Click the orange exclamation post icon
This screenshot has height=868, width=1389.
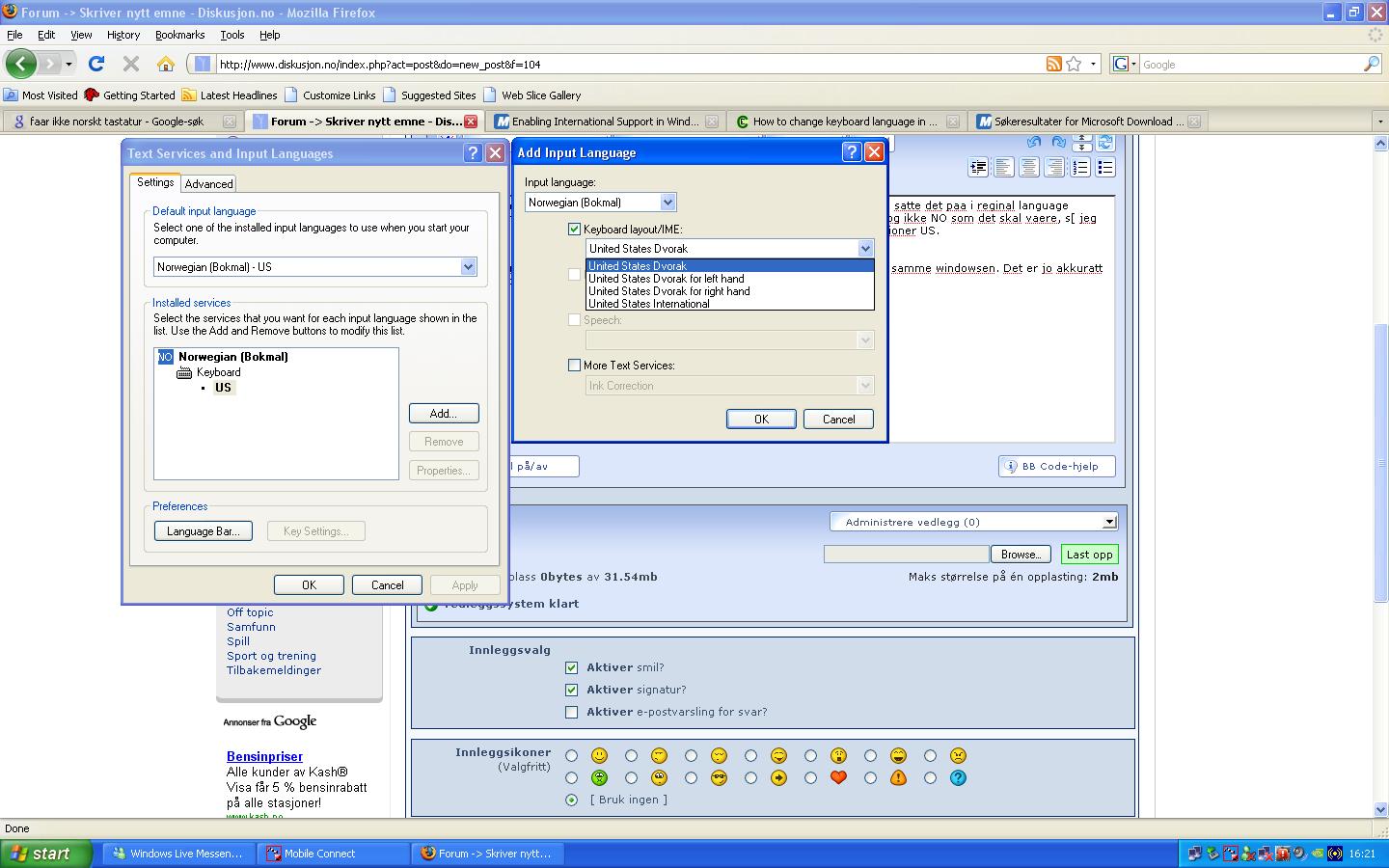898,777
